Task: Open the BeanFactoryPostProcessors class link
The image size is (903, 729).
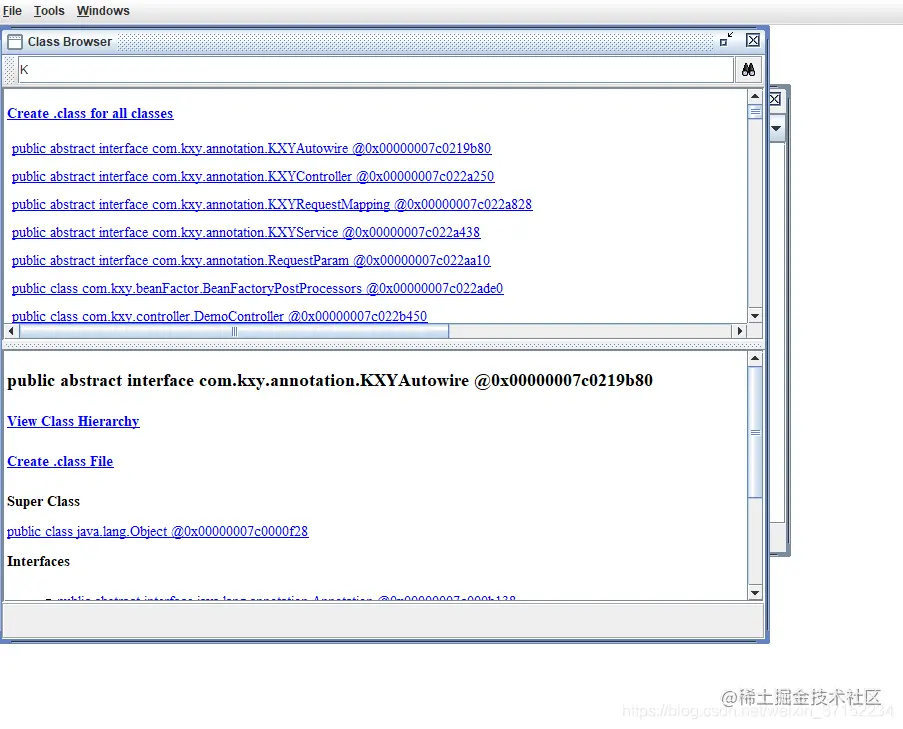Action: click(x=257, y=288)
